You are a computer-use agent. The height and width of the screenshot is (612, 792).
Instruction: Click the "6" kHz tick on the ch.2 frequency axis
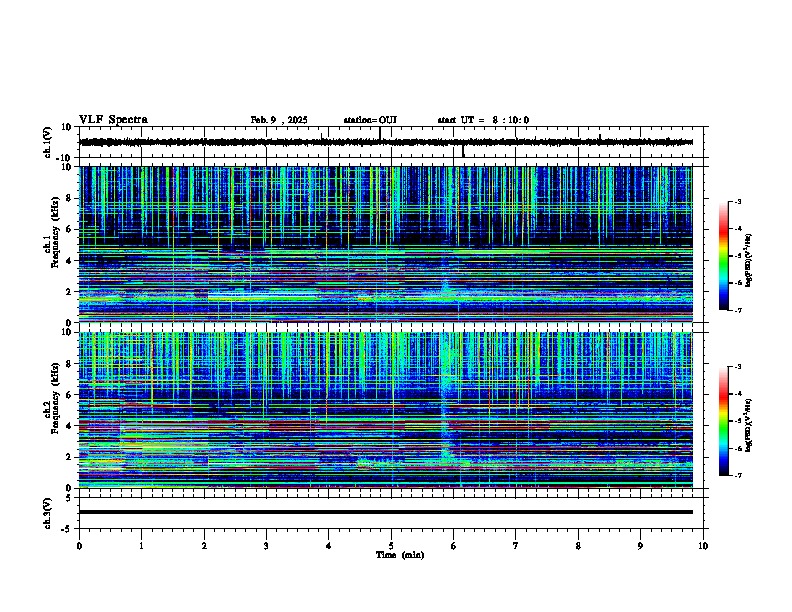(x=70, y=395)
